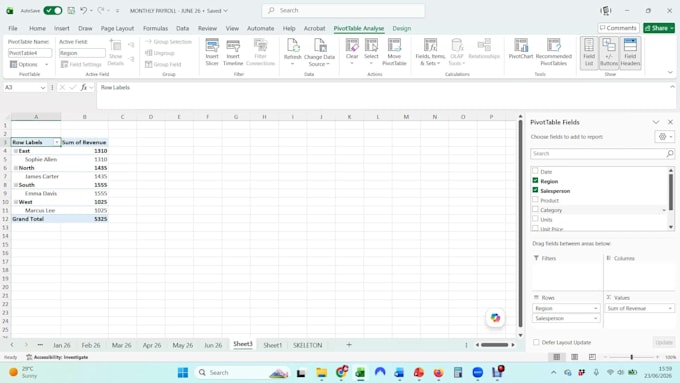Open Region dropdown in Rows area
Image resolution: width=680 pixels, height=383 pixels.
(595, 308)
